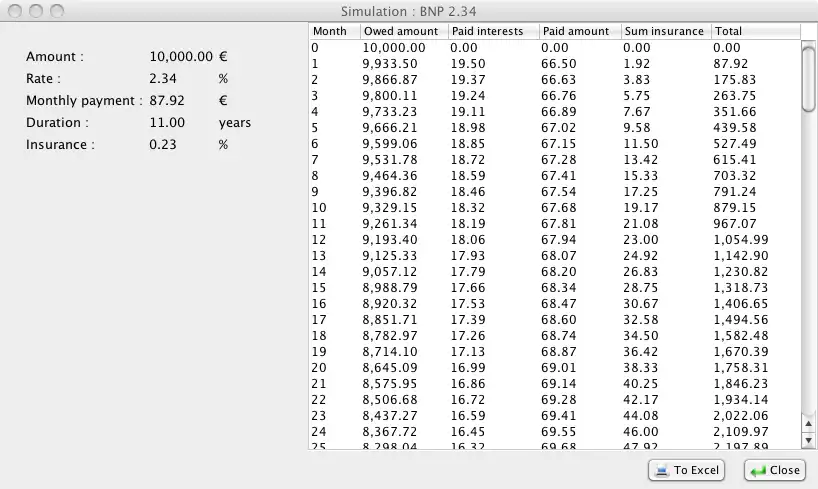Click the Paid interests column header
Viewport: 818px width, 489px height.
pos(494,31)
